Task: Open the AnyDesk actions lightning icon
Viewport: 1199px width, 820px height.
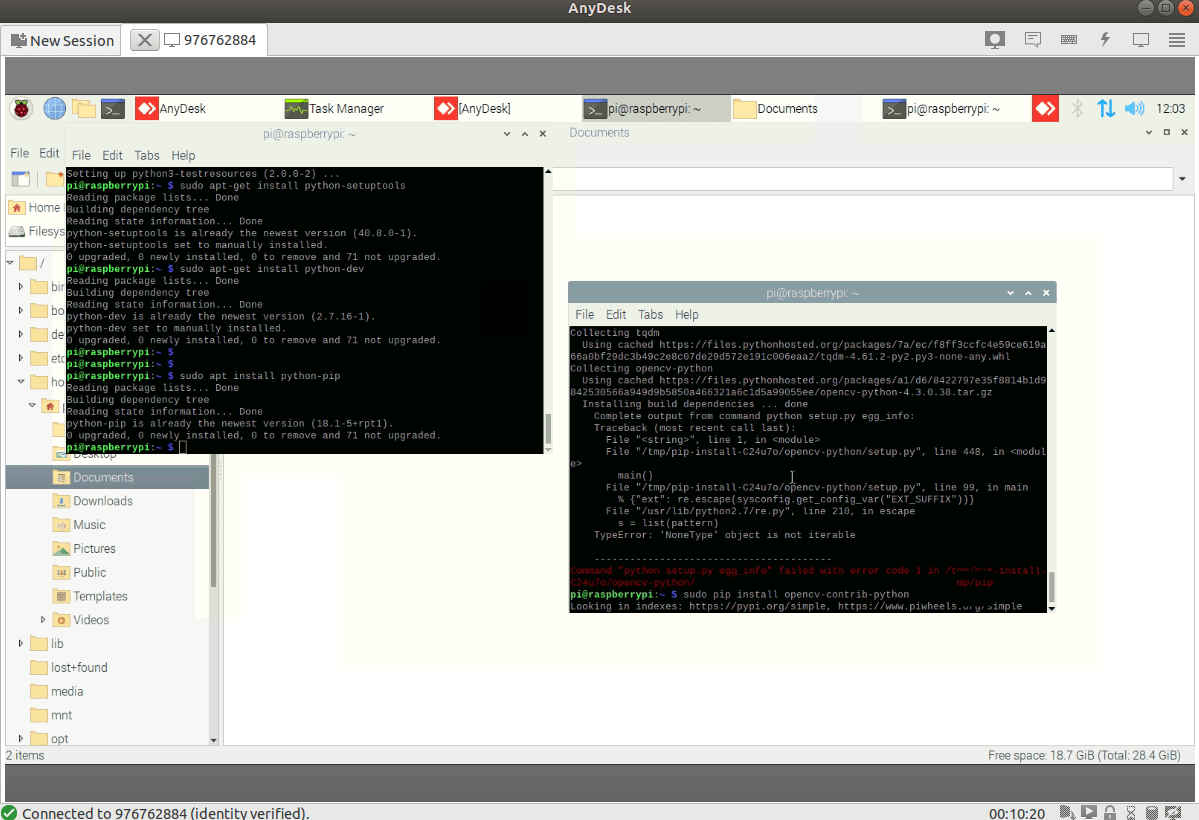Action: (x=1105, y=40)
